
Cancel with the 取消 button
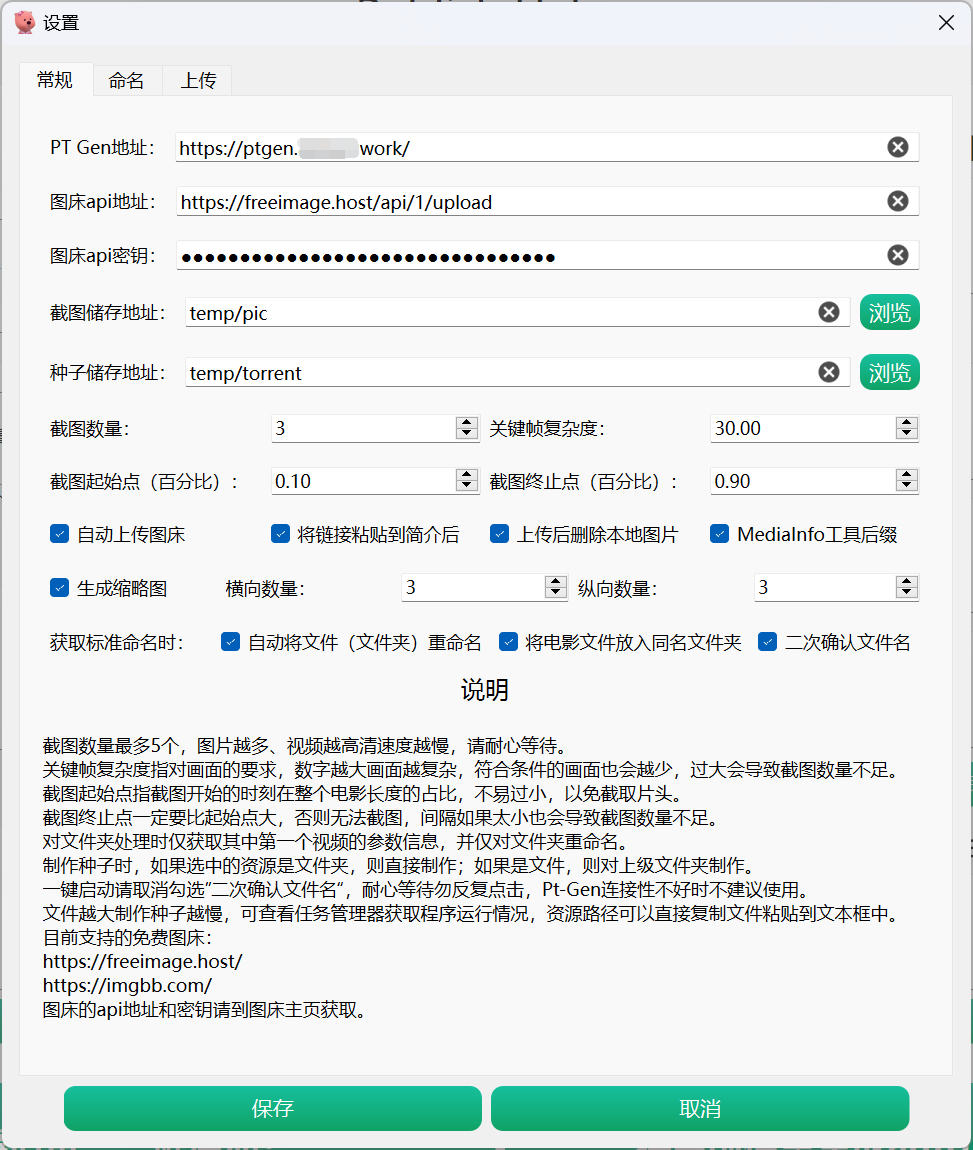pyautogui.click(x=700, y=1108)
